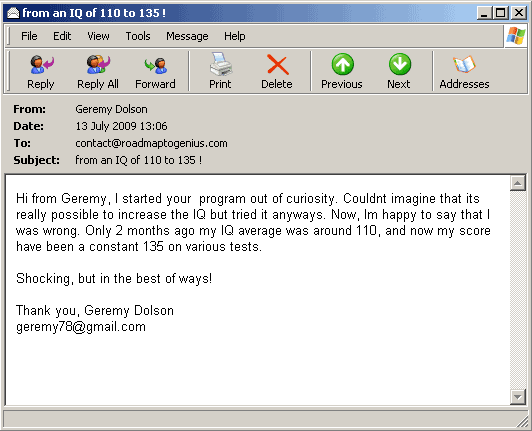The image size is (532, 431).
Task: Open the Edit menu
Action: pyautogui.click(x=62, y=36)
